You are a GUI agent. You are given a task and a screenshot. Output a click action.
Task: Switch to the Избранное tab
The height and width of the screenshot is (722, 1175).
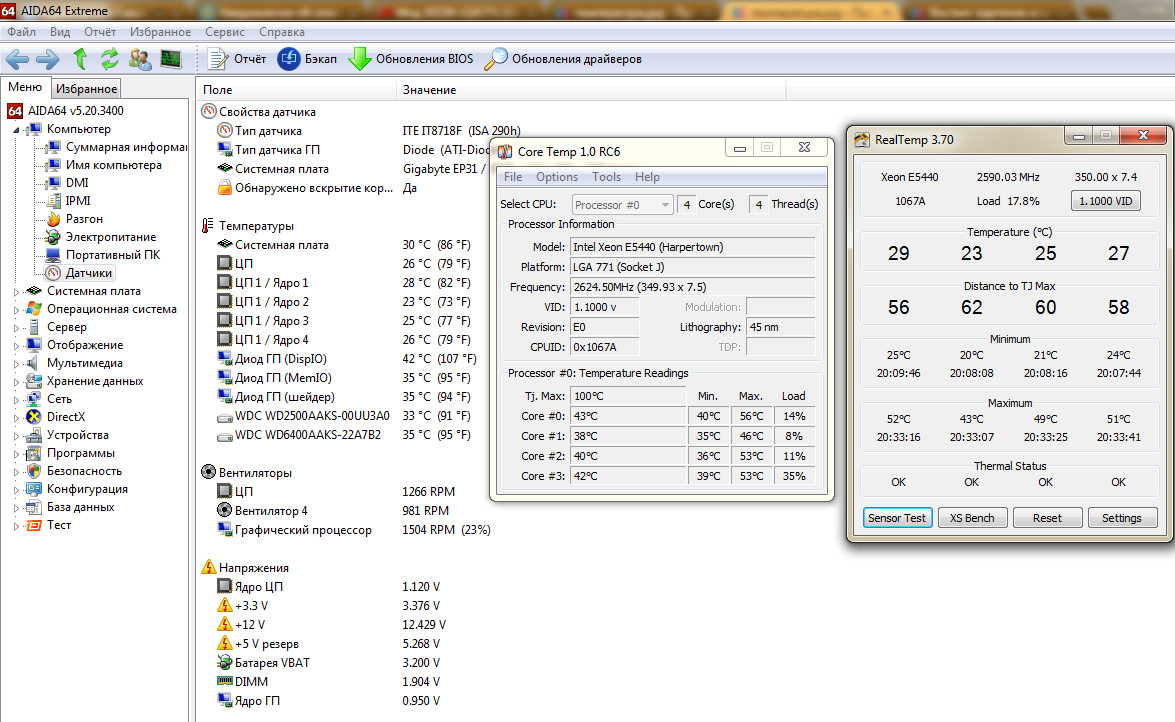click(x=87, y=89)
